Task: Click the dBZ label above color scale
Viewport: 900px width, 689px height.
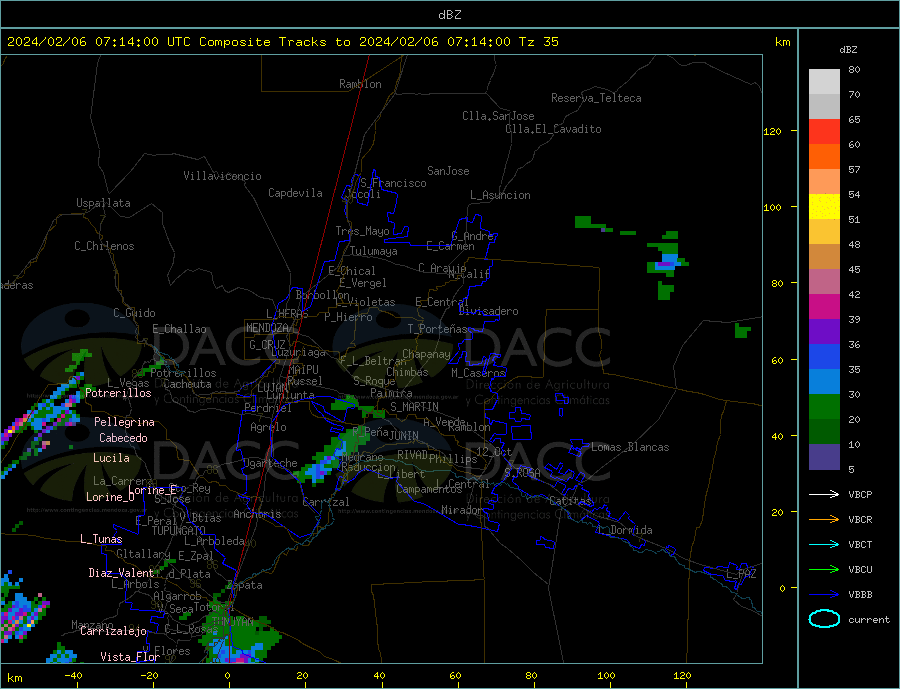Action: tap(848, 50)
